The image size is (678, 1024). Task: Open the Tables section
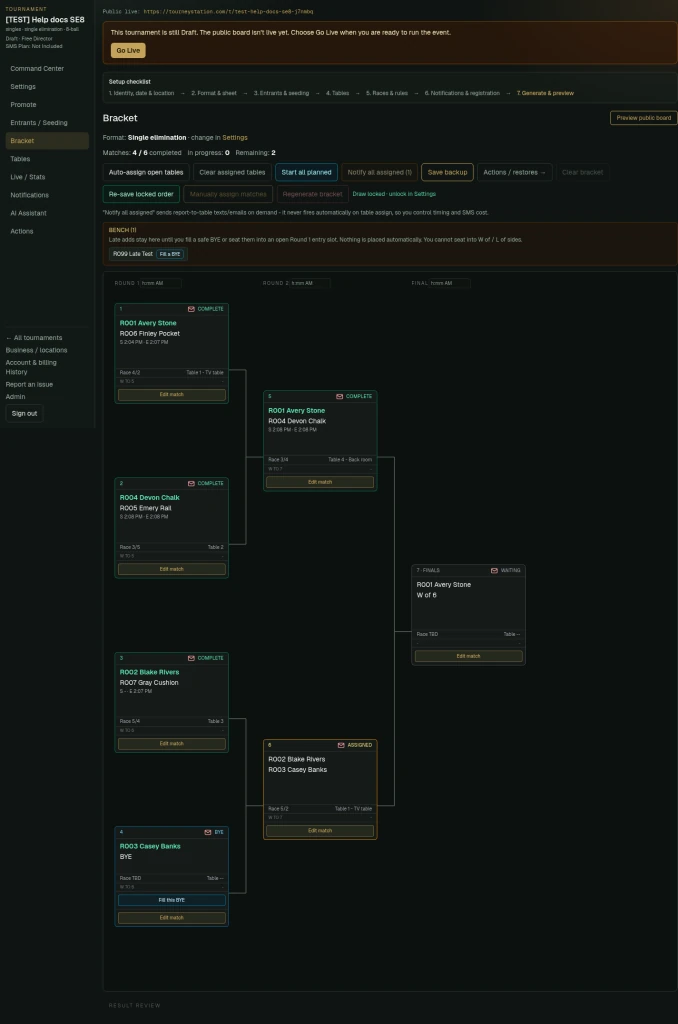(47, 159)
